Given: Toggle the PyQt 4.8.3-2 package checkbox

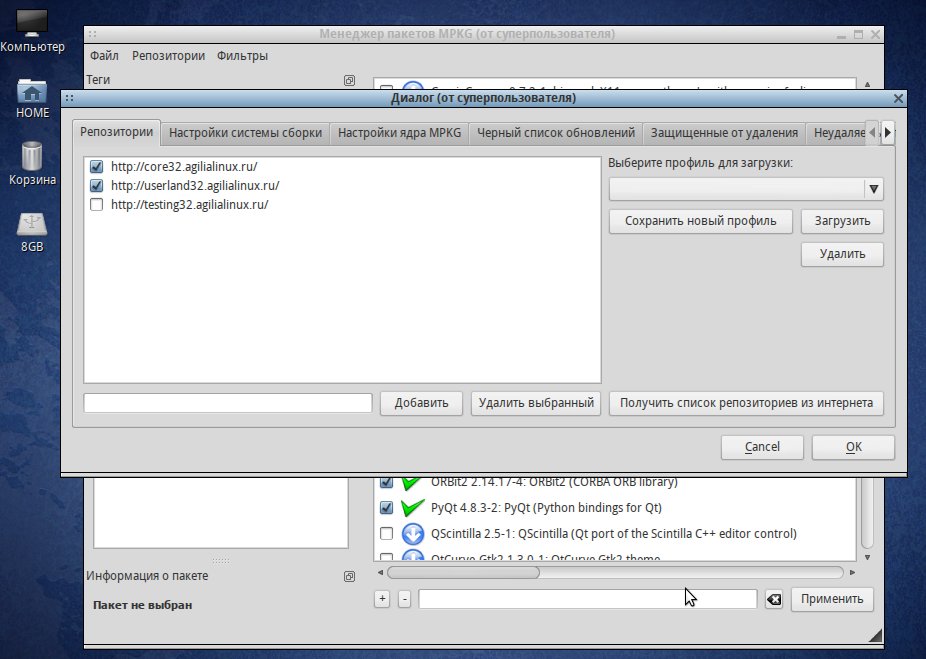Looking at the screenshot, I should 386,507.
